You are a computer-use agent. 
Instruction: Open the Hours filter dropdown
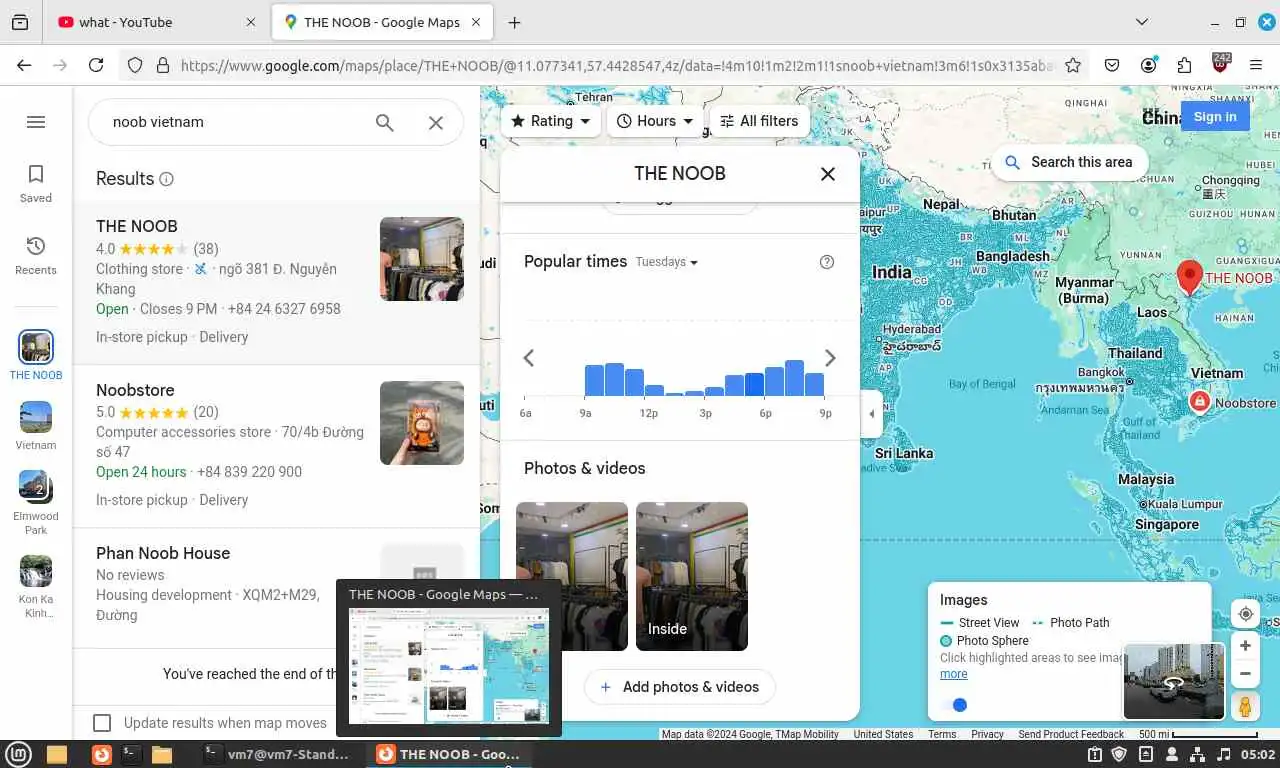pyautogui.click(x=655, y=121)
